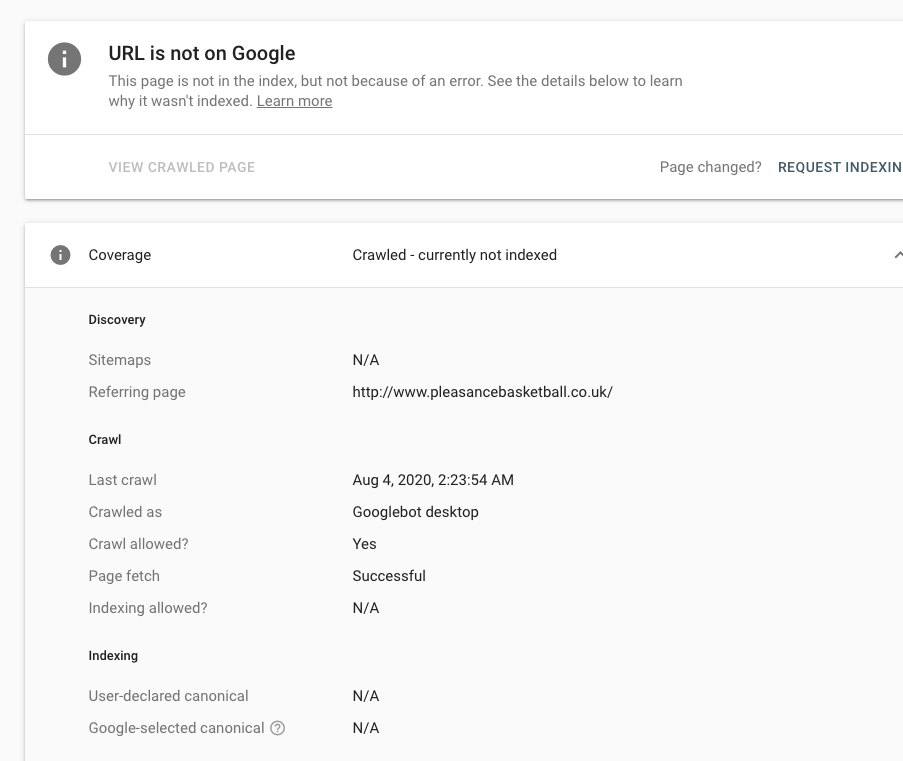The image size is (903, 761).
Task: Collapse the Coverage panel using the chevron
Action: pyautogui.click(x=899, y=255)
